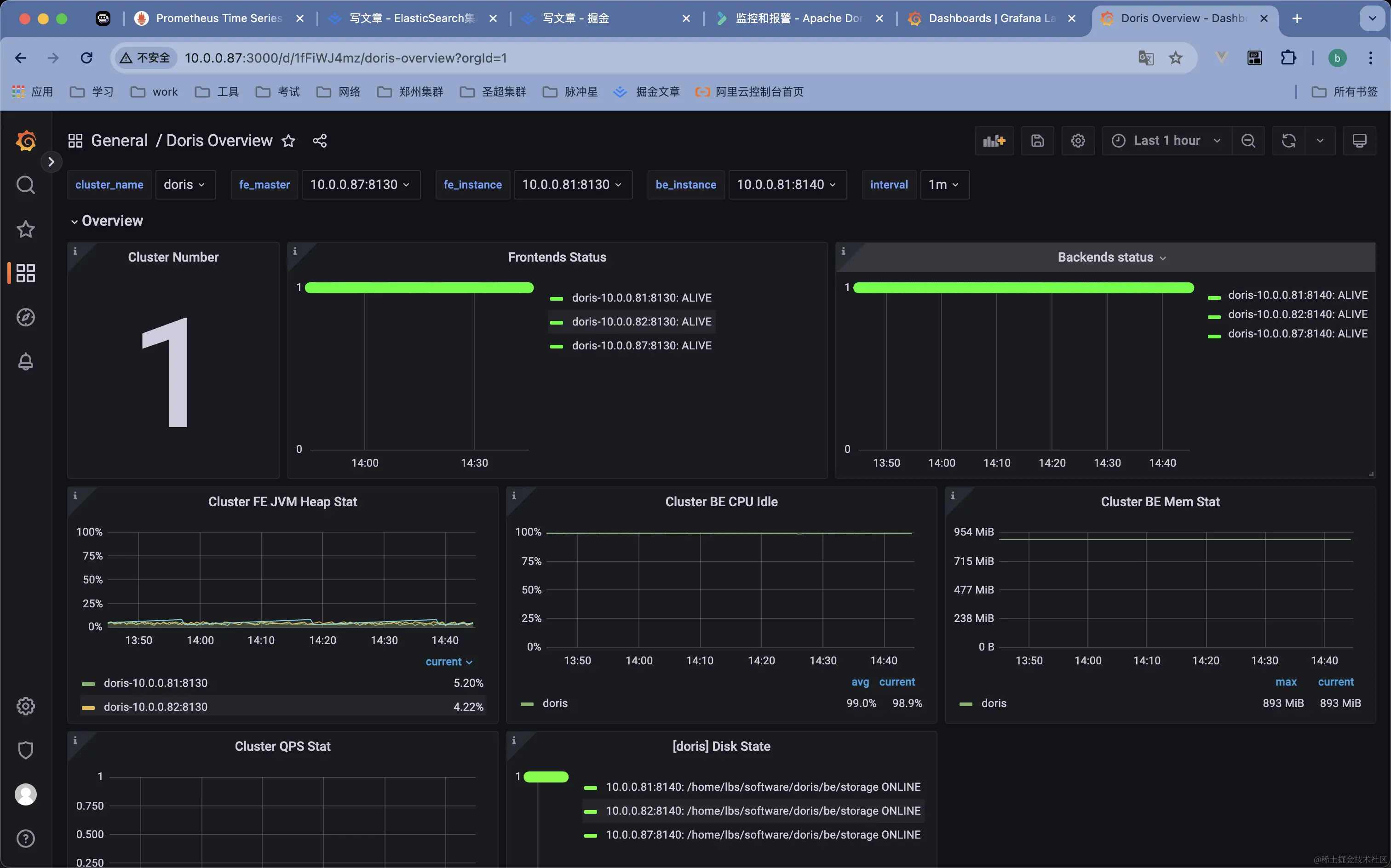
Task: Open dashboard settings gear
Action: [1078, 141]
